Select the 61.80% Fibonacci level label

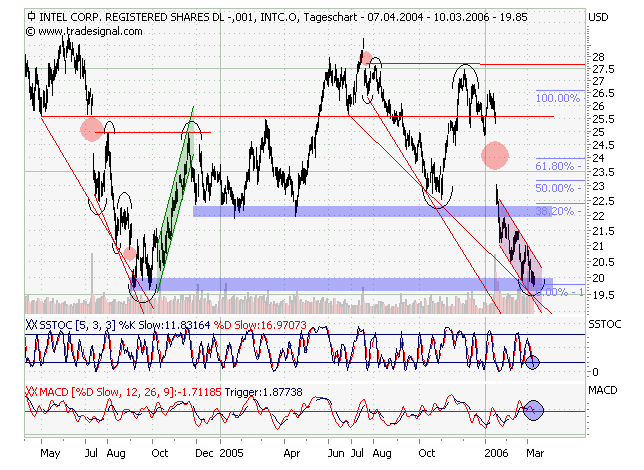[x=557, y=165]
